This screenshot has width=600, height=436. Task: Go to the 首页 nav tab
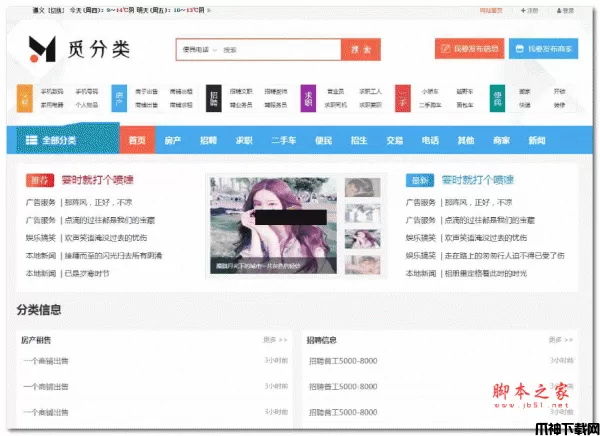137,140
